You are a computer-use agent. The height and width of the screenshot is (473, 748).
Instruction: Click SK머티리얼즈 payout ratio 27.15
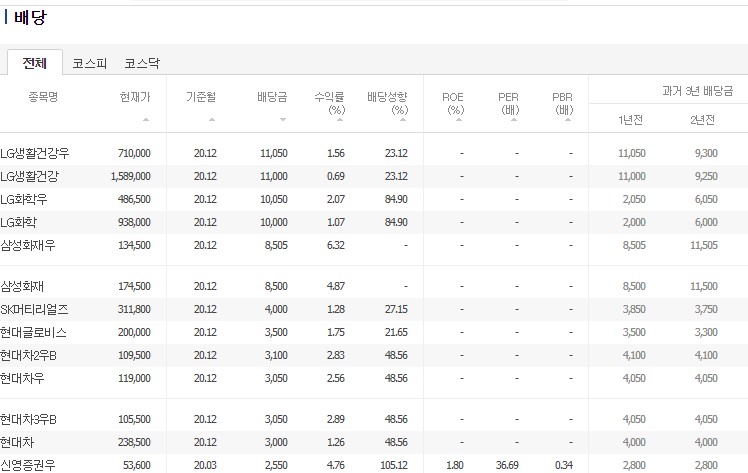[396, 309]
